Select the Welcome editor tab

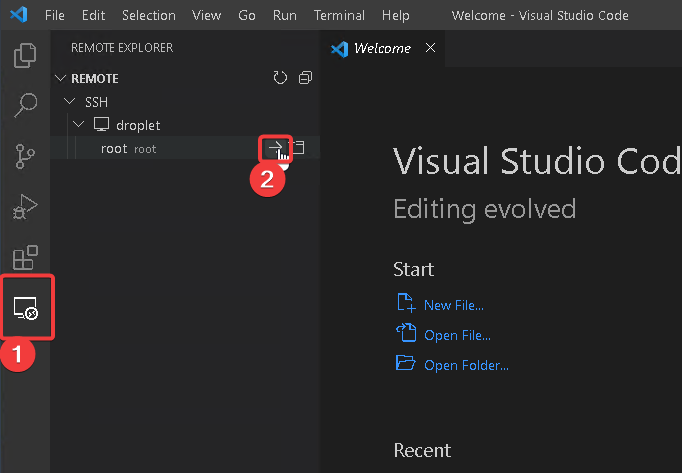(x=383, y=48)
